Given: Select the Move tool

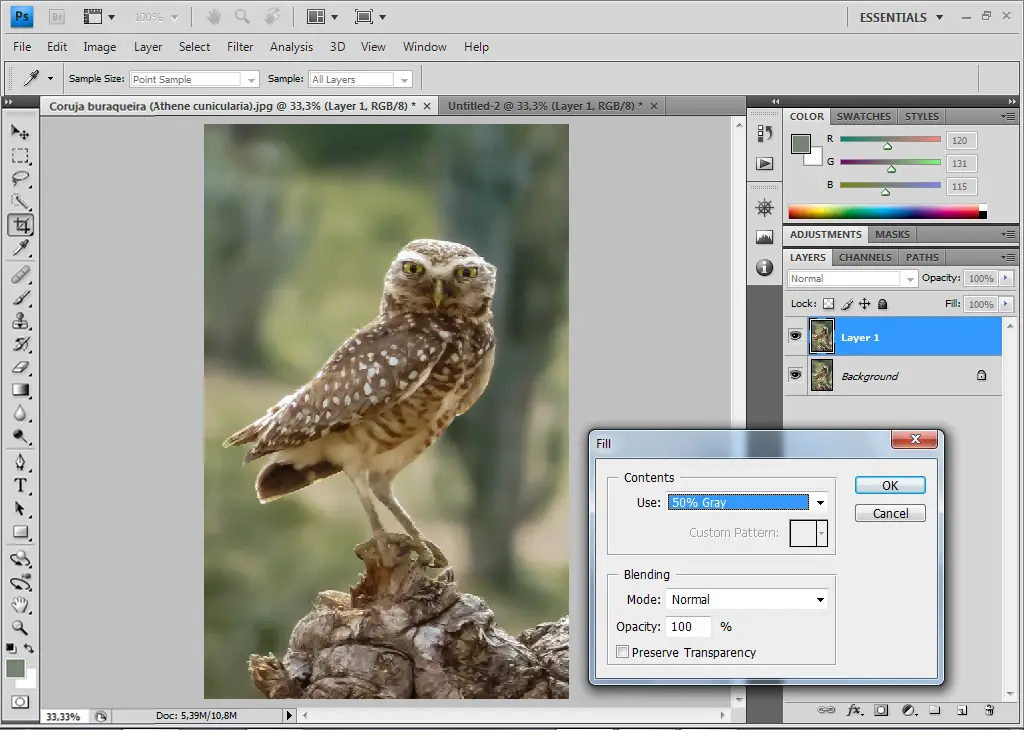Looking at the screenshot, I should point(20,132).
